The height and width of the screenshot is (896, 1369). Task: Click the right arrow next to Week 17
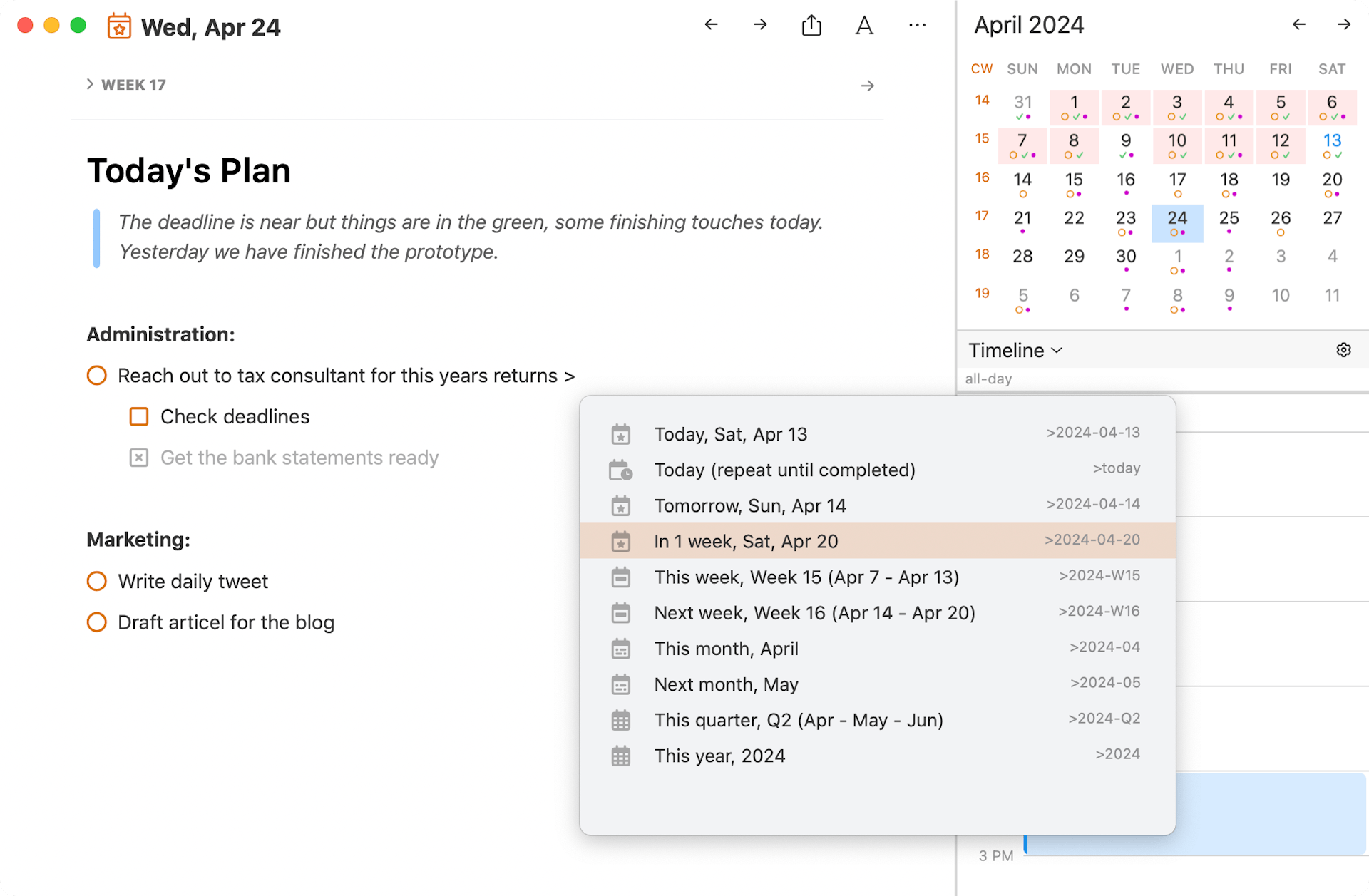click(867, 85)
